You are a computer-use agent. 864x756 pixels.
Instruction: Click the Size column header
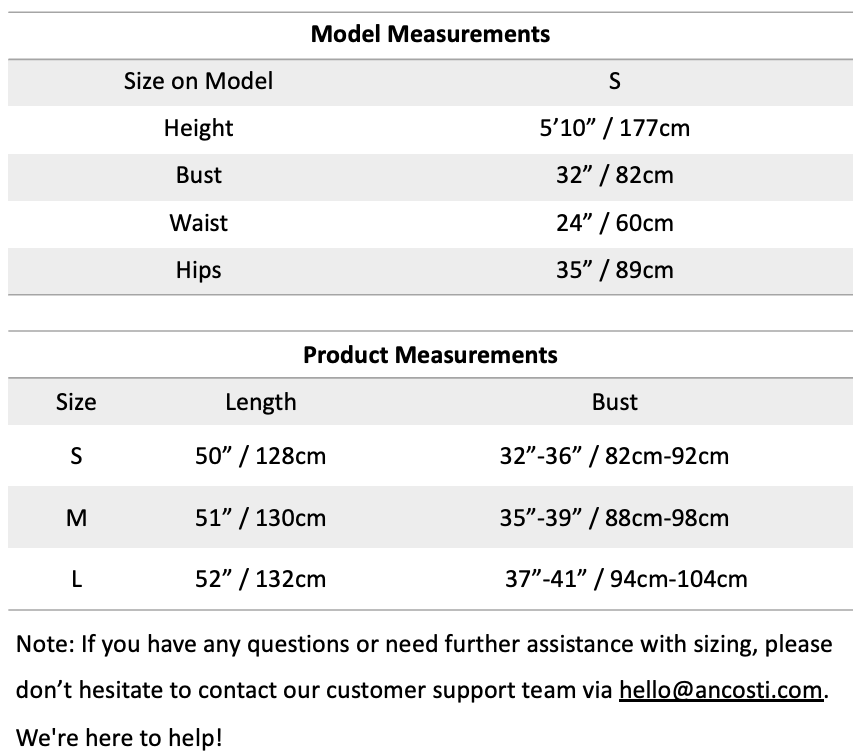click(76, 402)
